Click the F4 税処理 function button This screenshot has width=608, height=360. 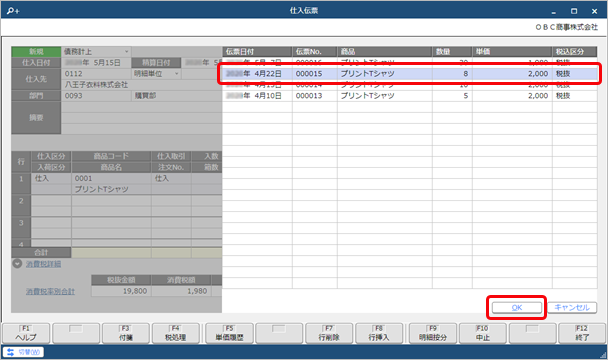pyautogui.click(x=175, y=333)
